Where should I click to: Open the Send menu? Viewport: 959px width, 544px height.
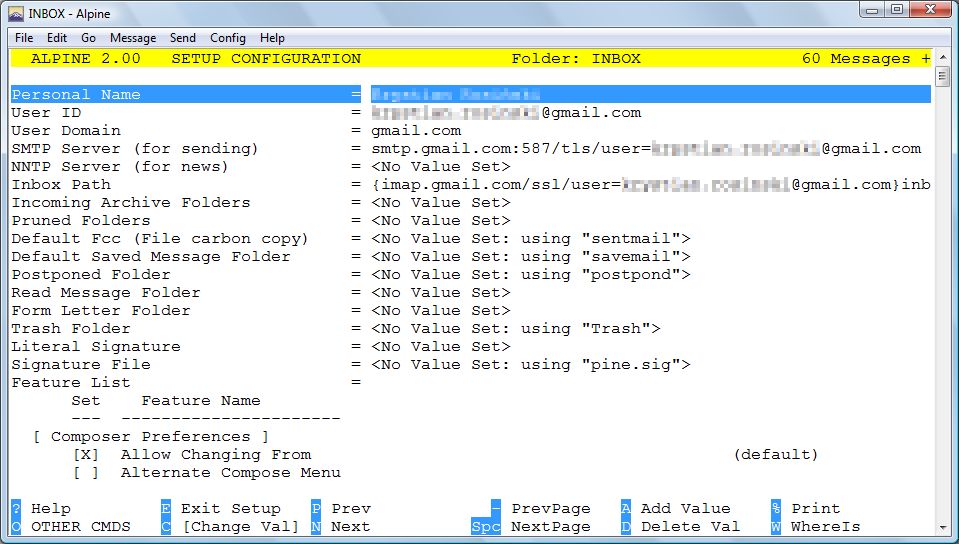tap(182, 38)
